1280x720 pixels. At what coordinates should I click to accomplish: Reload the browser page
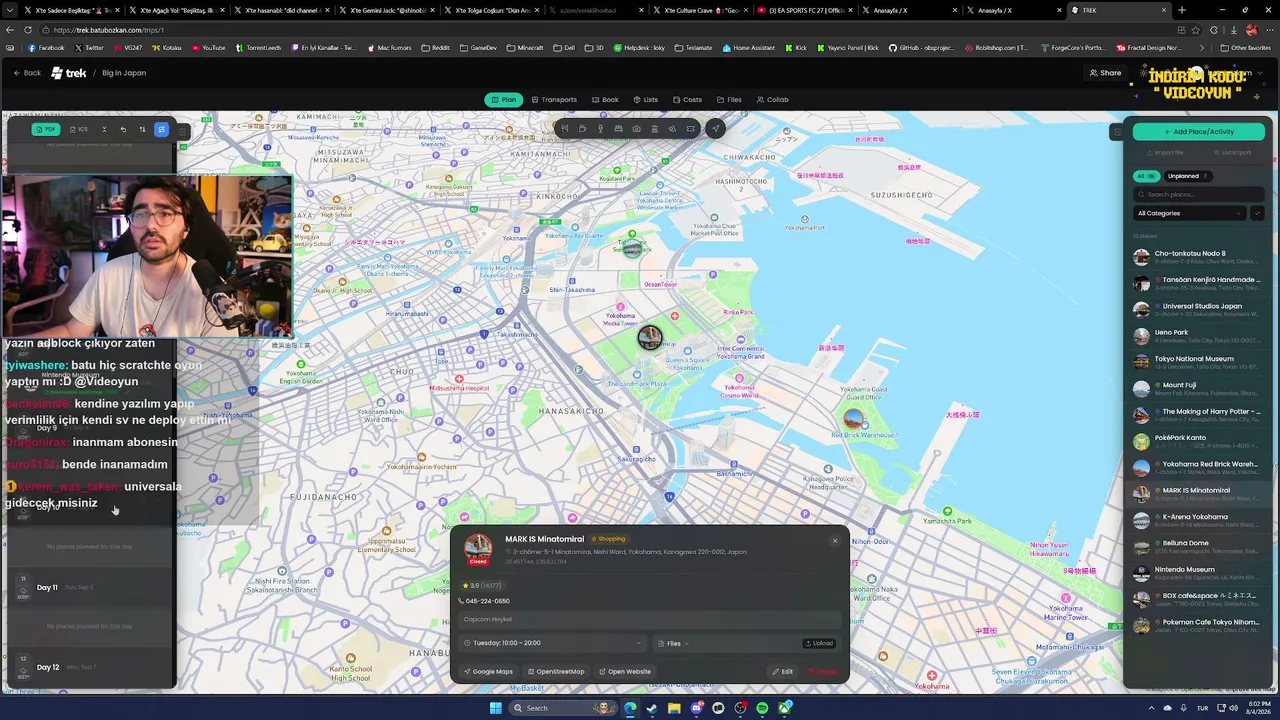[x=28, y=30]
